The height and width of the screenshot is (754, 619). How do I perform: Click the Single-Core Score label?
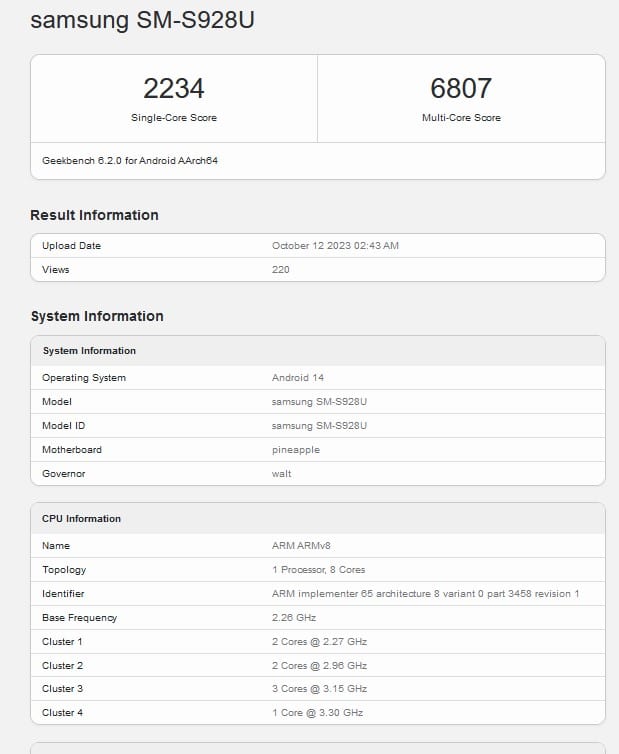point(174,118)
